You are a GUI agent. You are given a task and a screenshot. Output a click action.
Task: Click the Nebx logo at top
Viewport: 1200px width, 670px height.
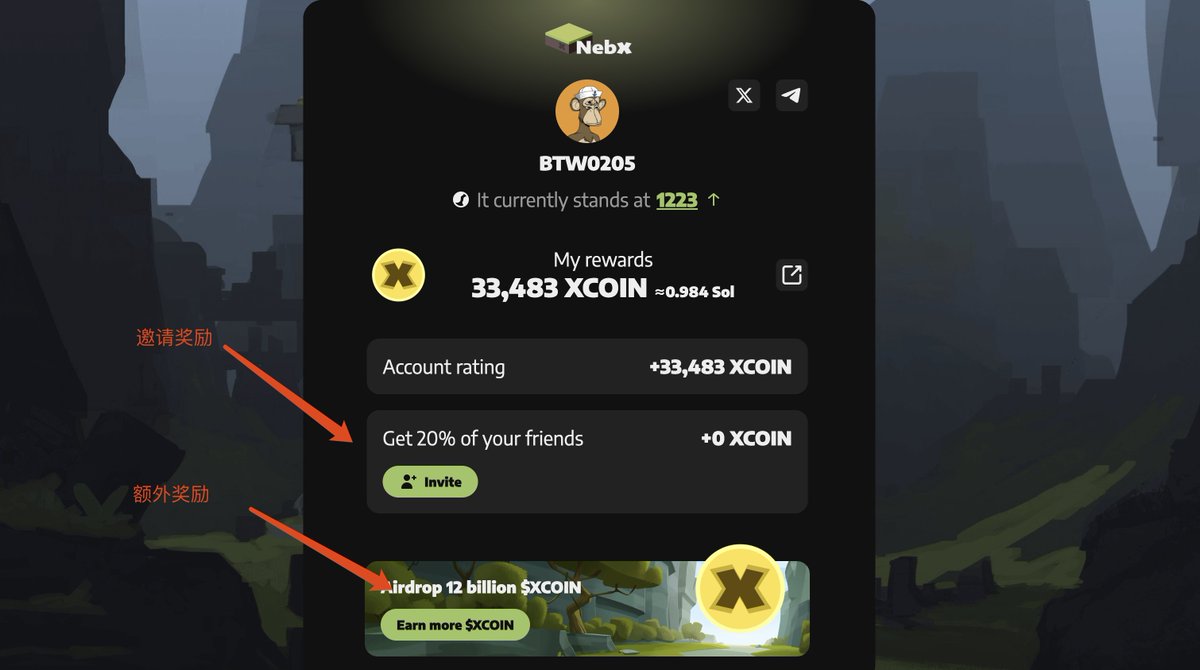(588, 40)
